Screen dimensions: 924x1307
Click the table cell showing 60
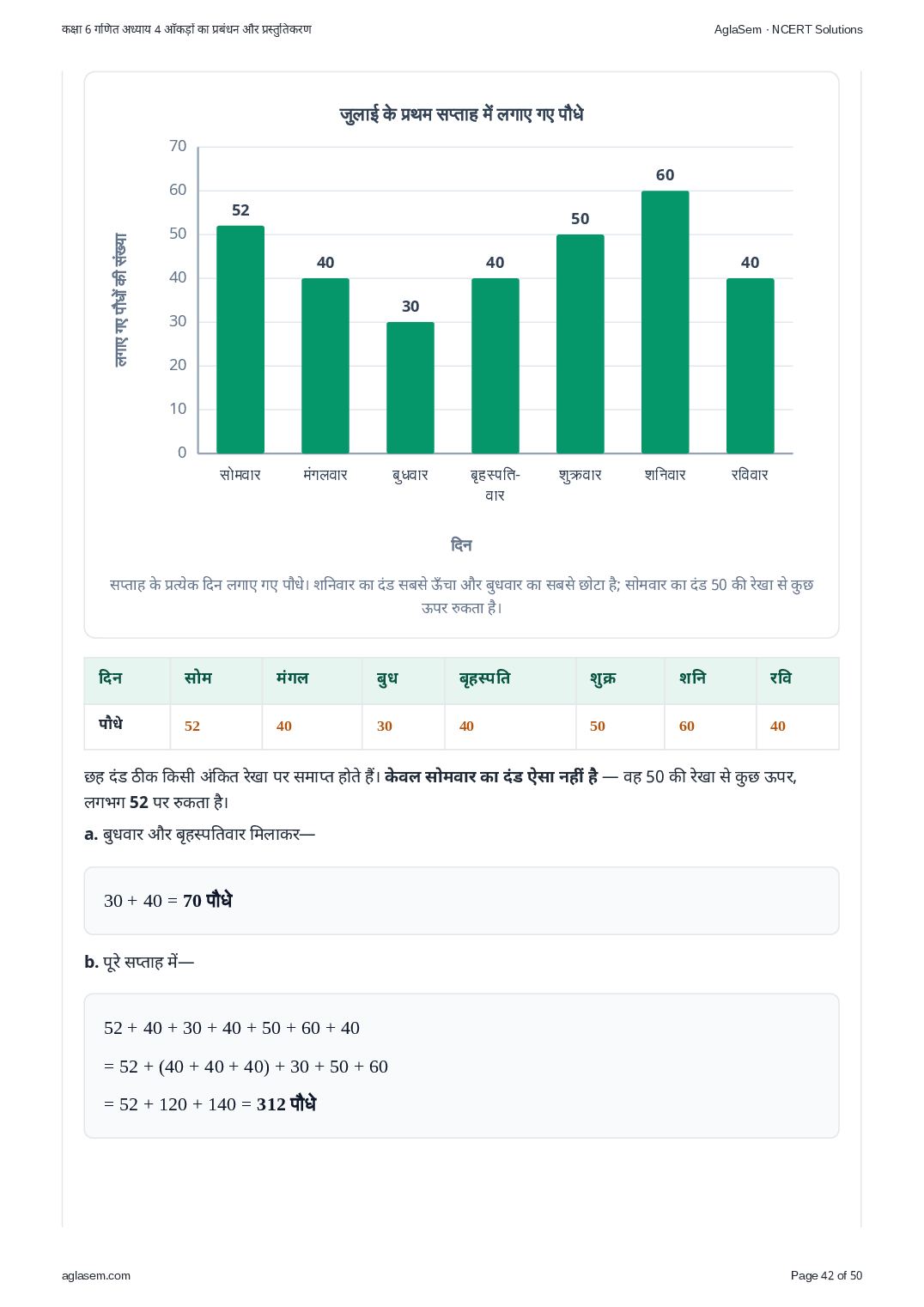[x=710, y=726]
